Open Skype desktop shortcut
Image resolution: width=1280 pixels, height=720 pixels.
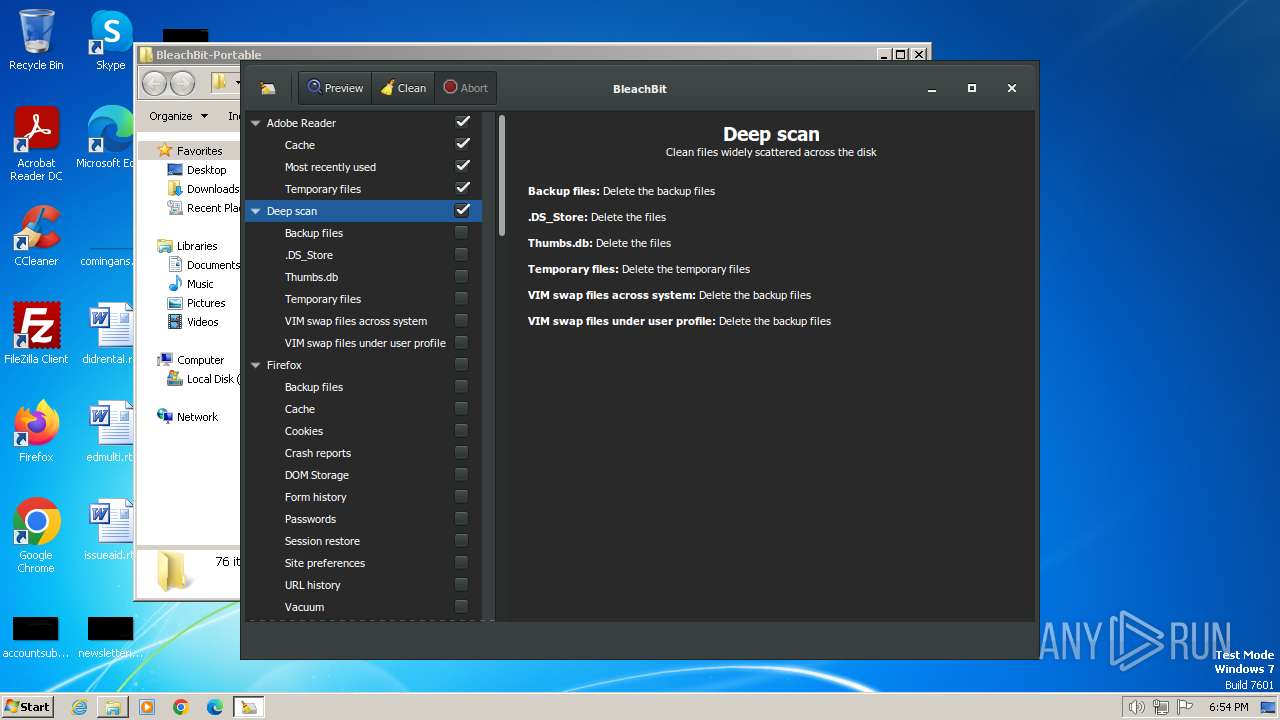point(110,40)
